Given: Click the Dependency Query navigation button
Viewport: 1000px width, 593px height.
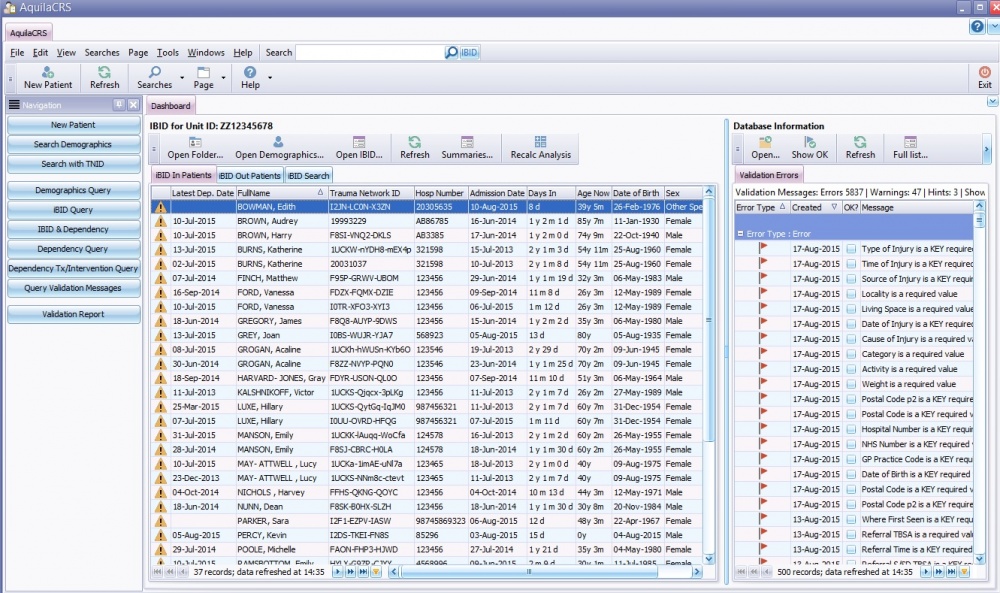Looking at the screenshot, I should click(x=74, y=249).
